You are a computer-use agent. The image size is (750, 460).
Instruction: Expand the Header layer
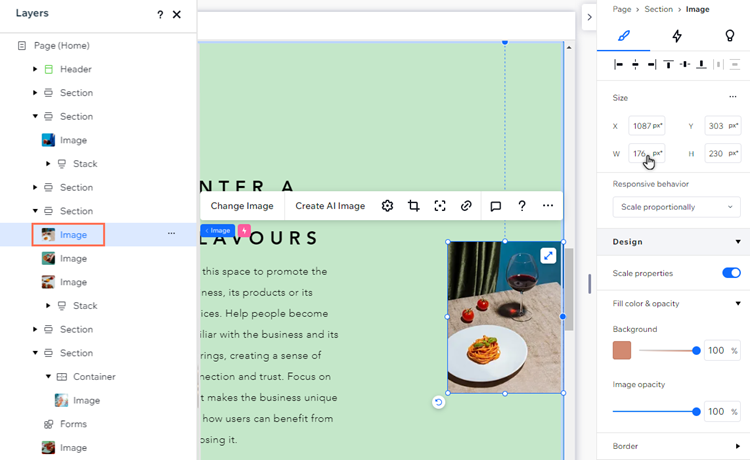point(35,69)
